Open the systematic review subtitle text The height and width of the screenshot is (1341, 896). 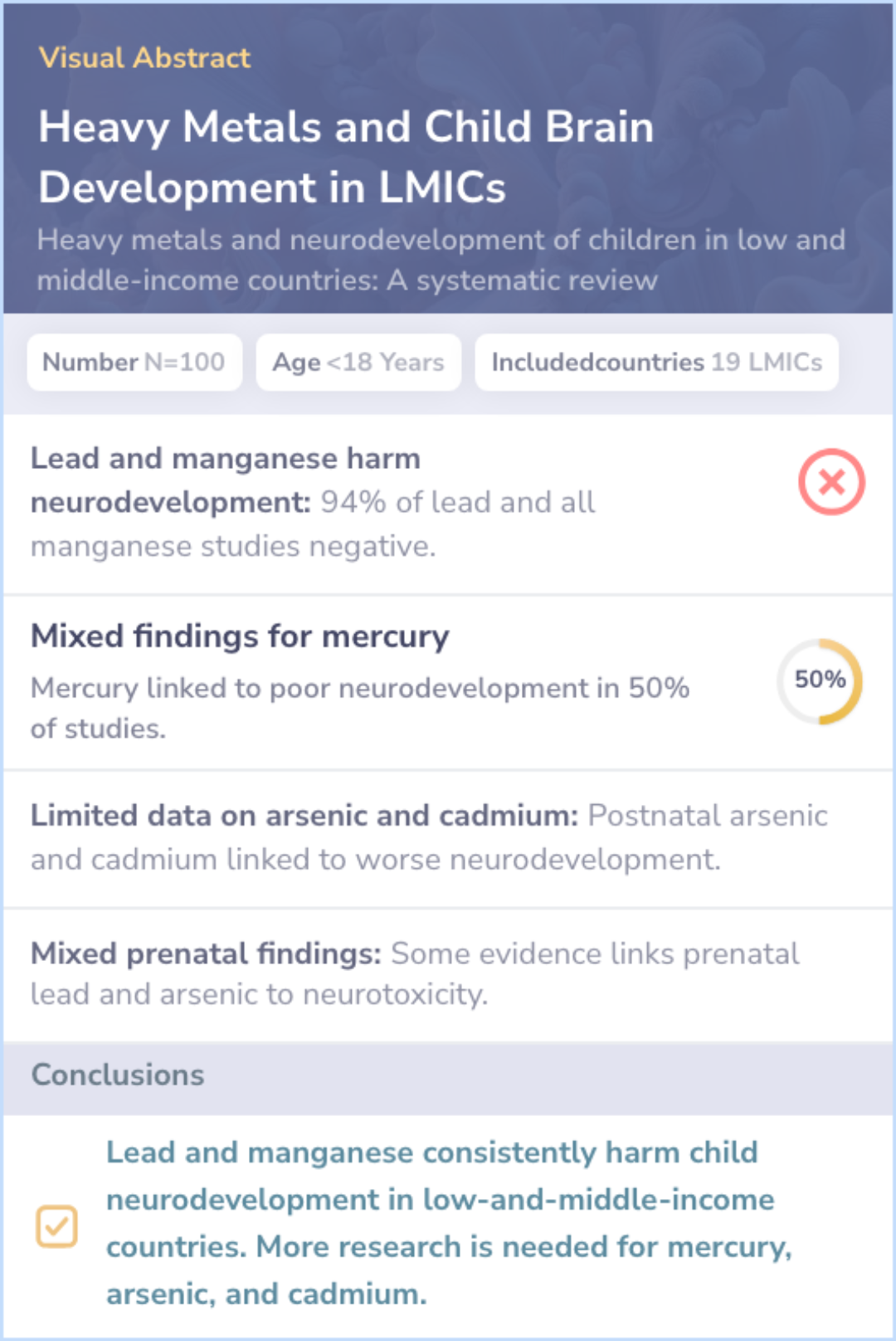click(x=441, y=260)
